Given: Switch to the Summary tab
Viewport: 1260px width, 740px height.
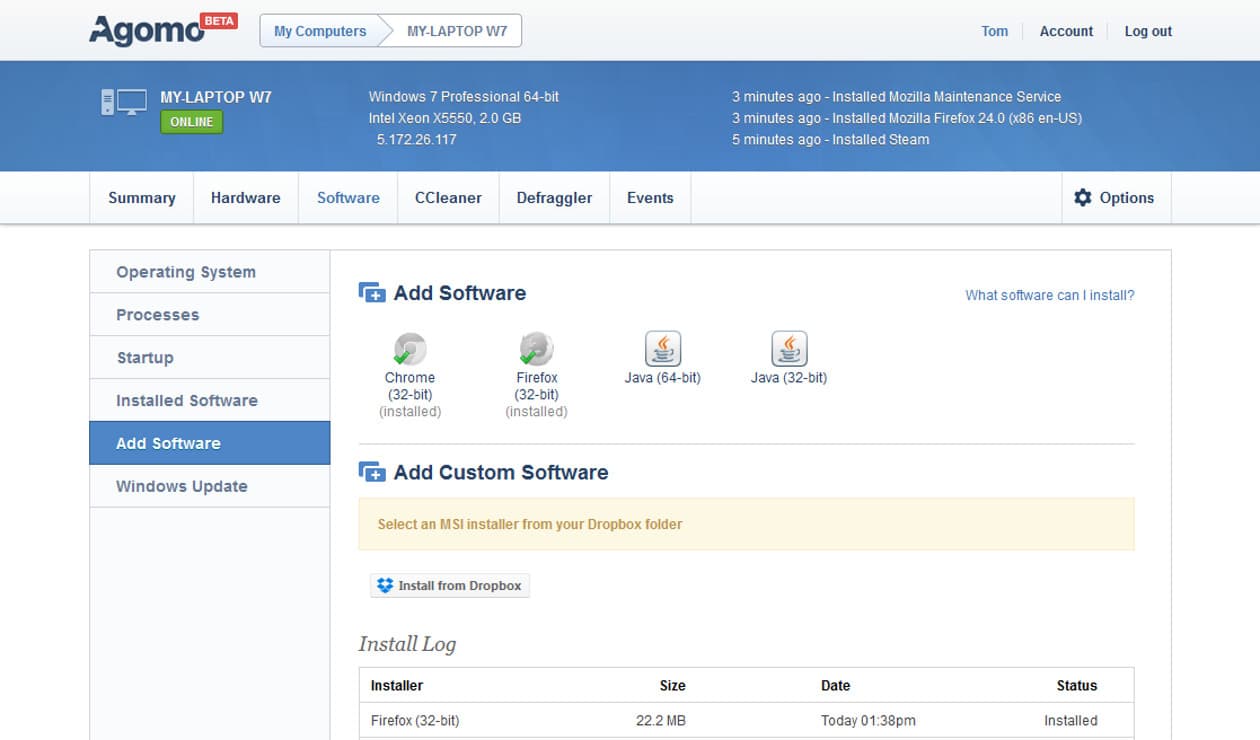Looking at the screenshot, I should click(142, 198).
